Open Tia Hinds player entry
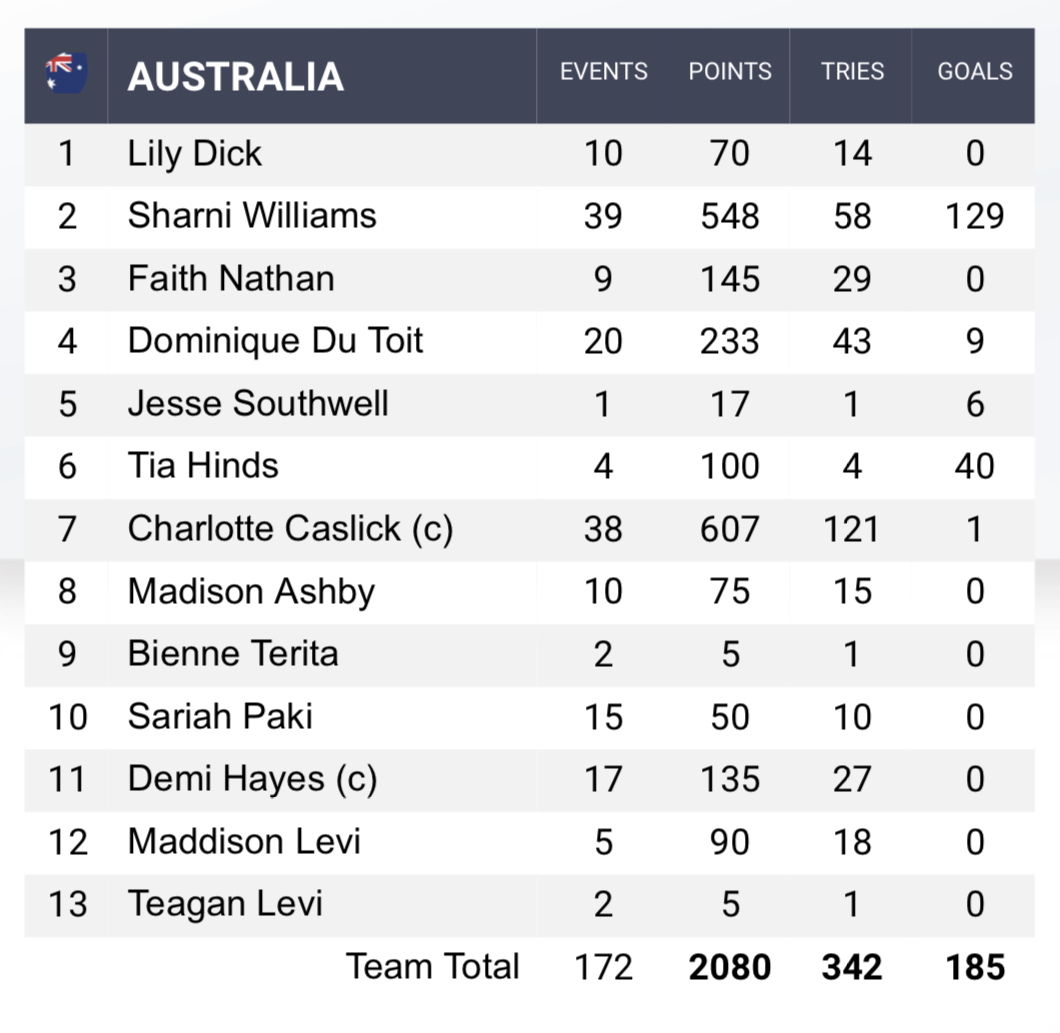Viewport: 1060px width, 1033px height. coord(203,466)
